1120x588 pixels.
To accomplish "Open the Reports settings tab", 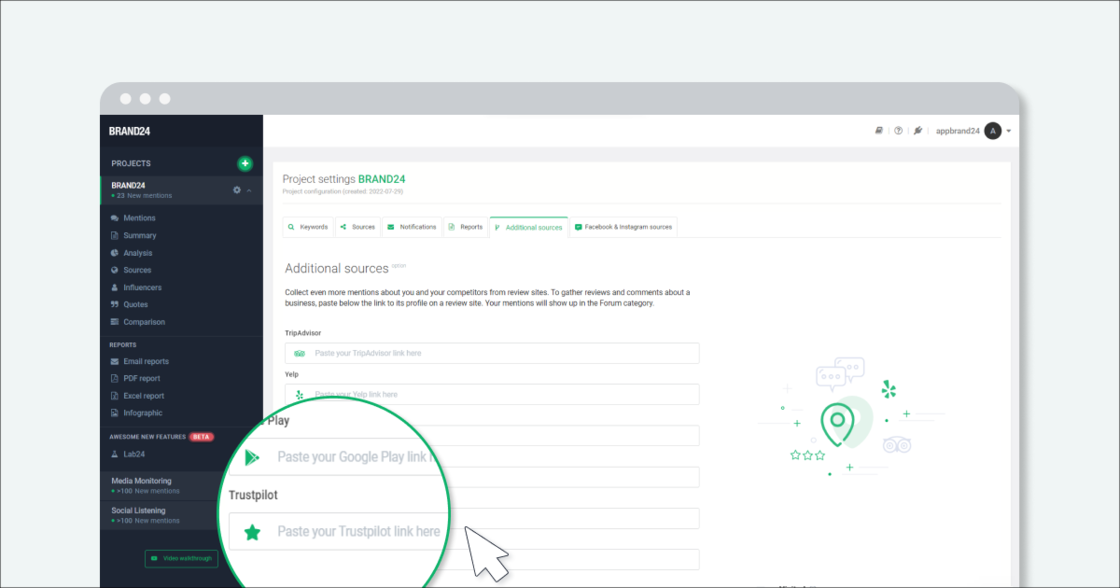I will (x=465, y=227).
